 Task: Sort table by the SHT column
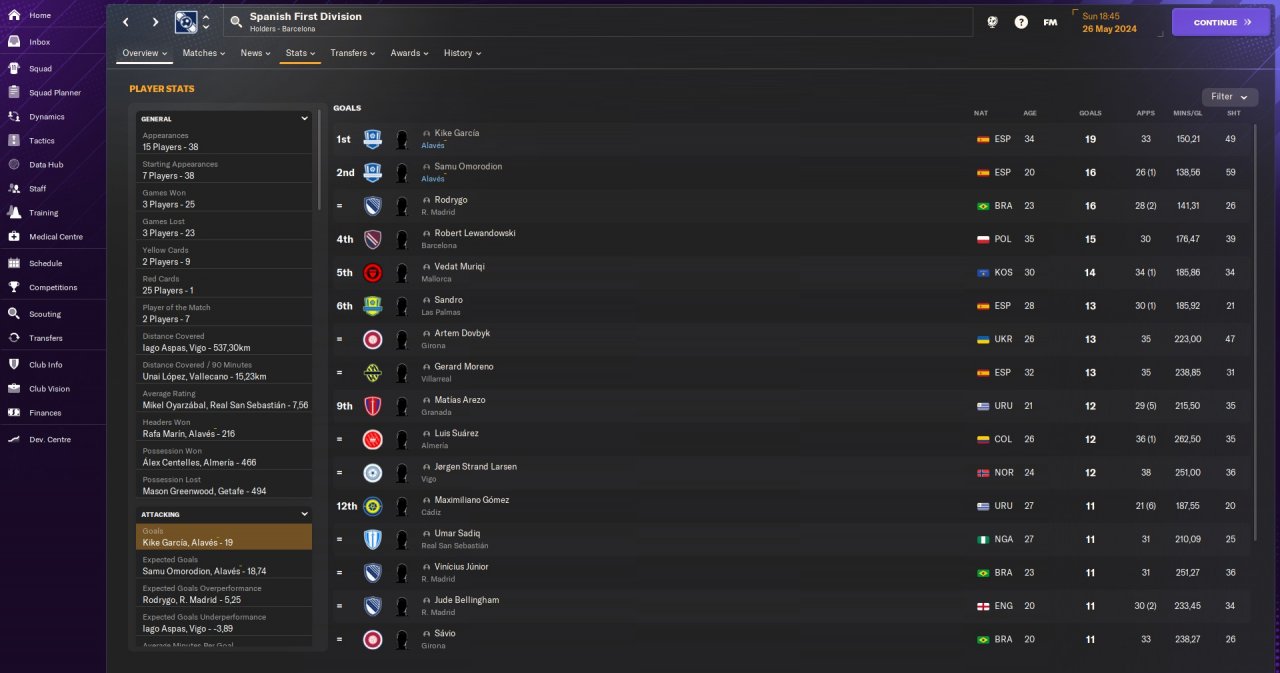click(x=1233, y=113)
